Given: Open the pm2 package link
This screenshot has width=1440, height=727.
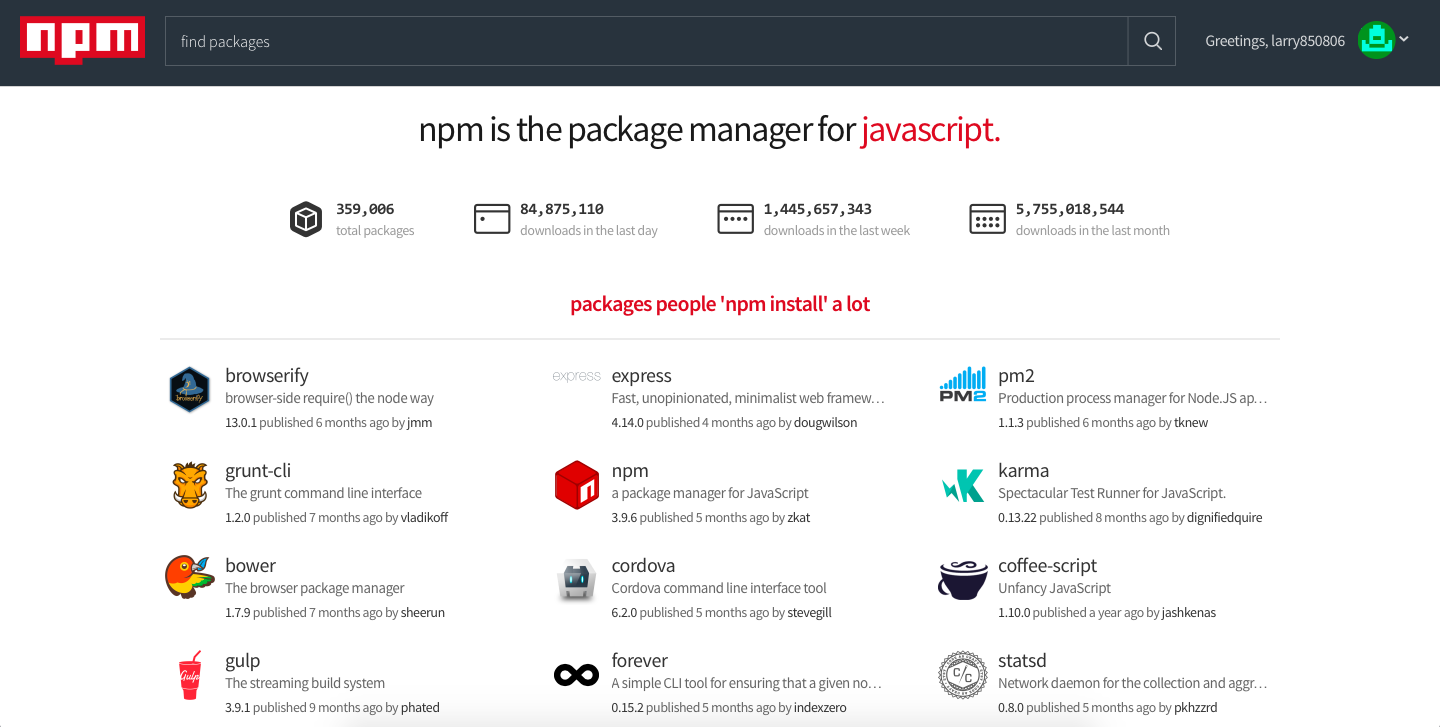Looking at the screenshot, I should pos(1016,376).
